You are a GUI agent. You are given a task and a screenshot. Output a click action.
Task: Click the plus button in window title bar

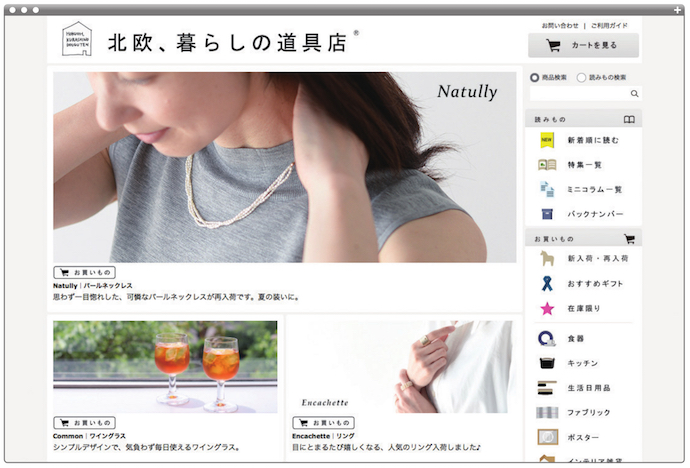[677, 10]
